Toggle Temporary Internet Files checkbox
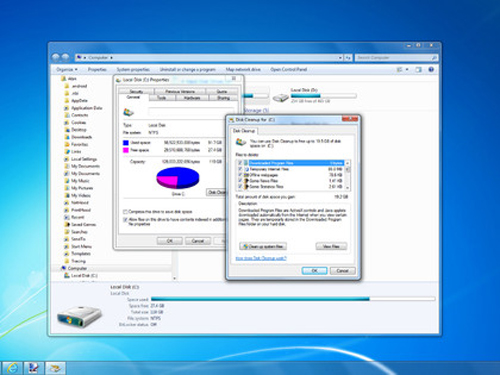 [240, 169]
